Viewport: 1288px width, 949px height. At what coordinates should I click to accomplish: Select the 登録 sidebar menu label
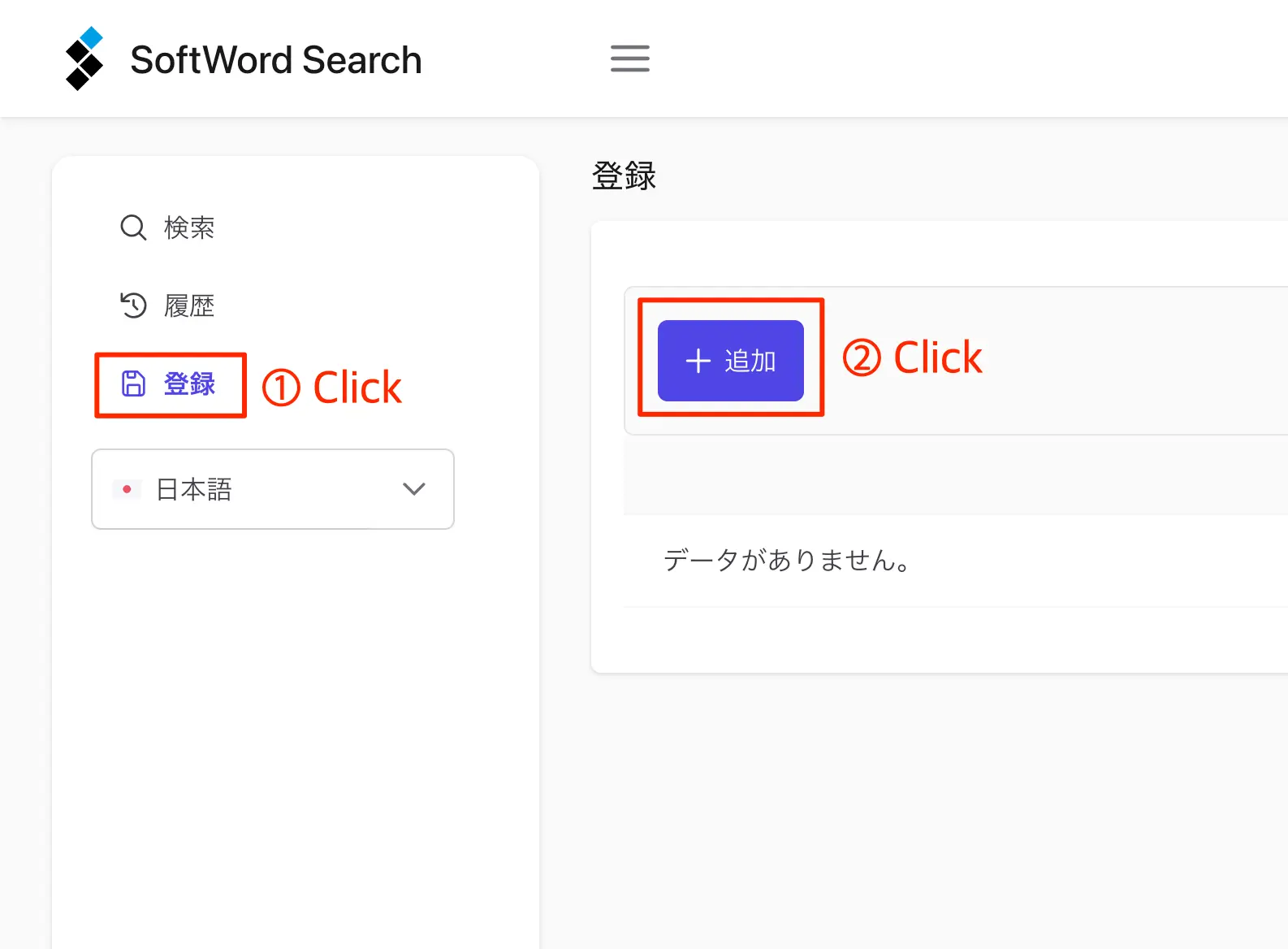[x=190, y=383]
